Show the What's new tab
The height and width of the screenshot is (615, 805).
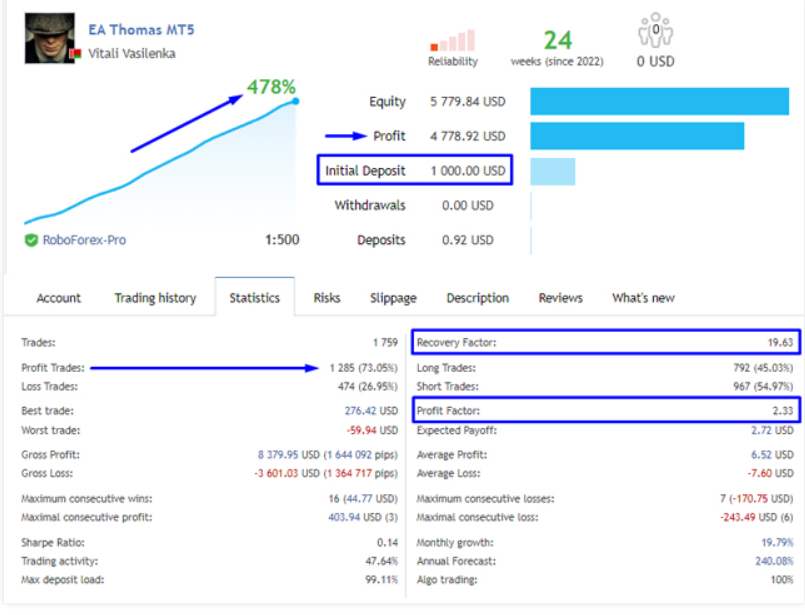pos(643,298)
